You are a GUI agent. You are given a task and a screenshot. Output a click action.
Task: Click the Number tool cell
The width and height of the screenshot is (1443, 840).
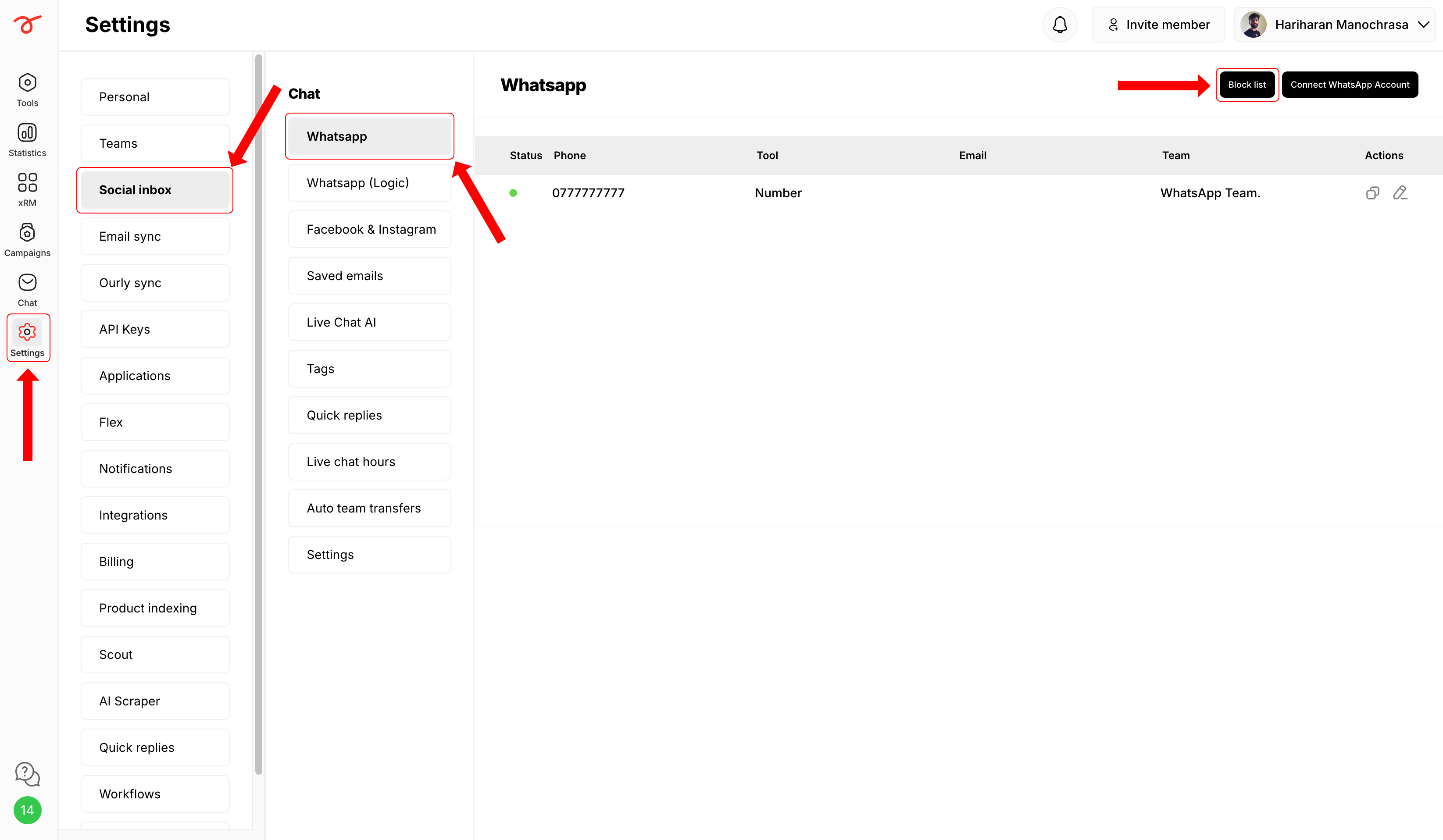pos(778,193)
